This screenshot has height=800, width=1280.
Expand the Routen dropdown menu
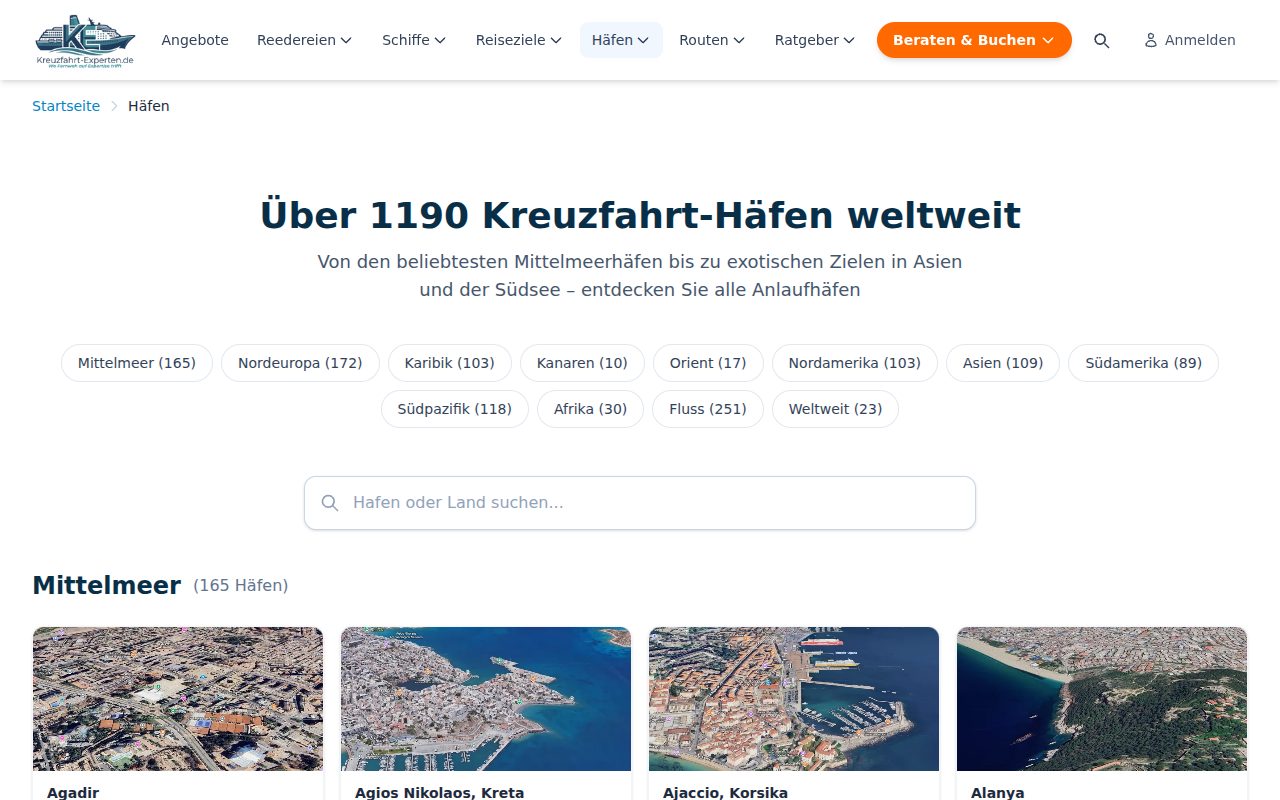711,40
